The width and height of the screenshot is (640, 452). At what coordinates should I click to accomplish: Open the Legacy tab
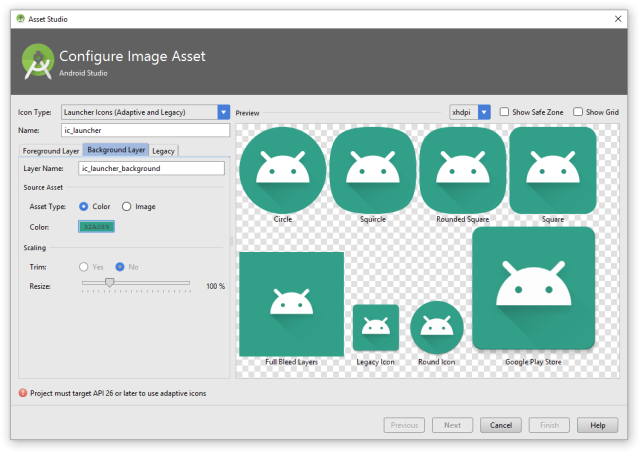pyautogui.click(x=164, y=150)
